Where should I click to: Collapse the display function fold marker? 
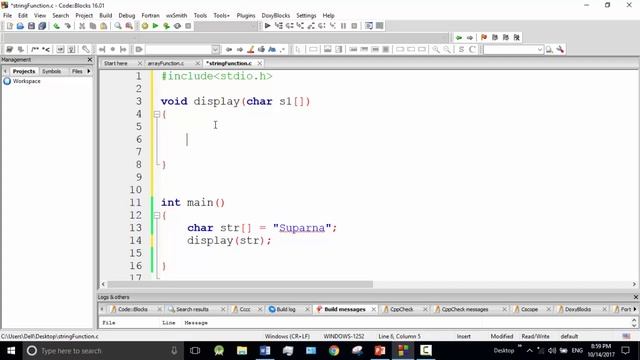[157, 114]
